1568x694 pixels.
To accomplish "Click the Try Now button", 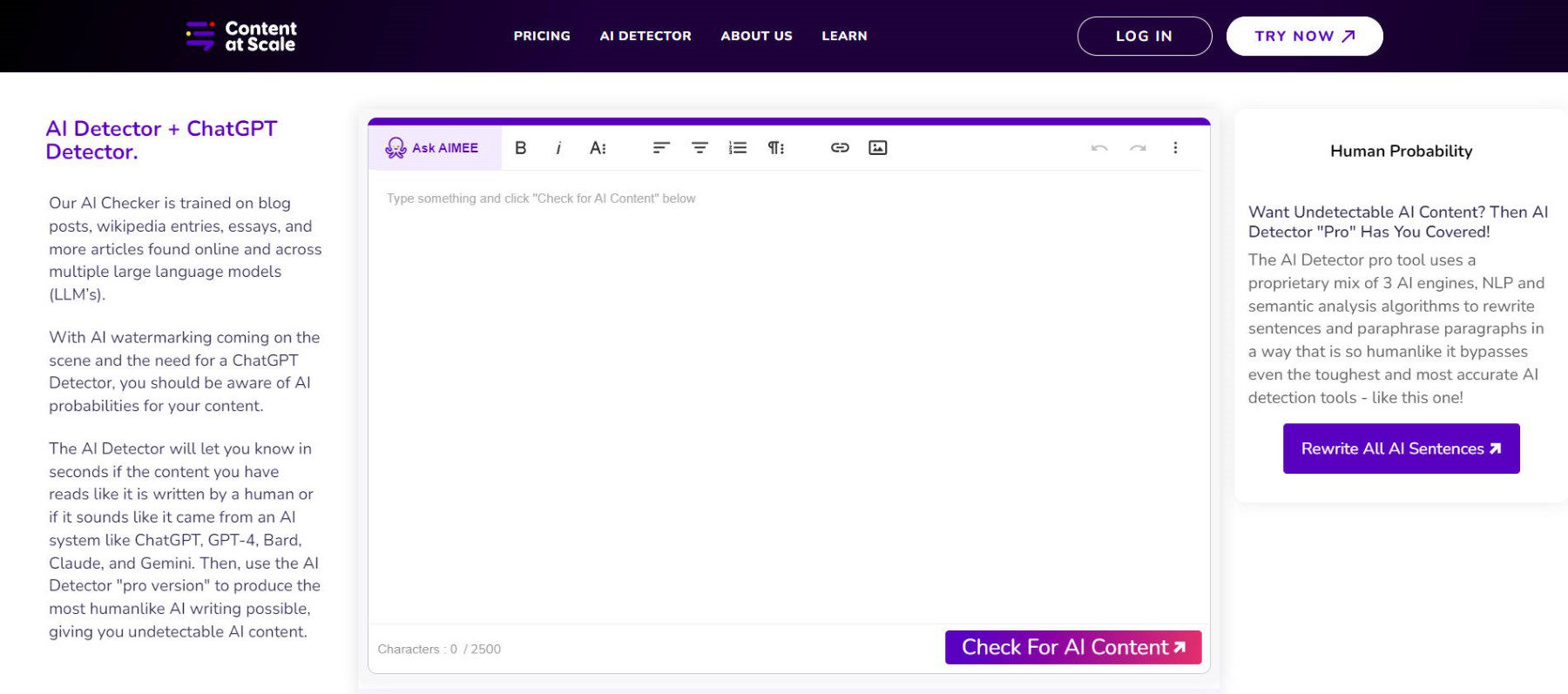I will click(x=1305, y=36).
